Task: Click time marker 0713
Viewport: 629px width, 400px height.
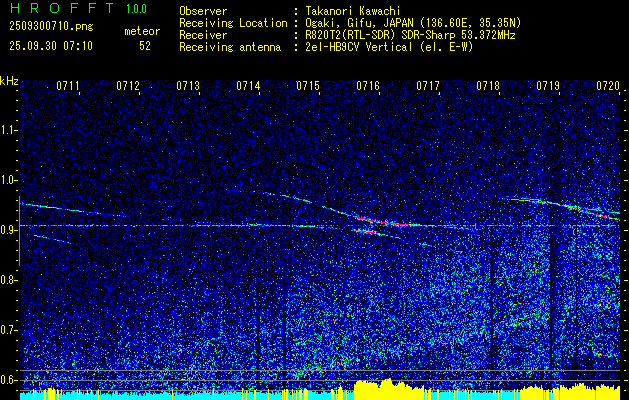Action: pos(188,86)
